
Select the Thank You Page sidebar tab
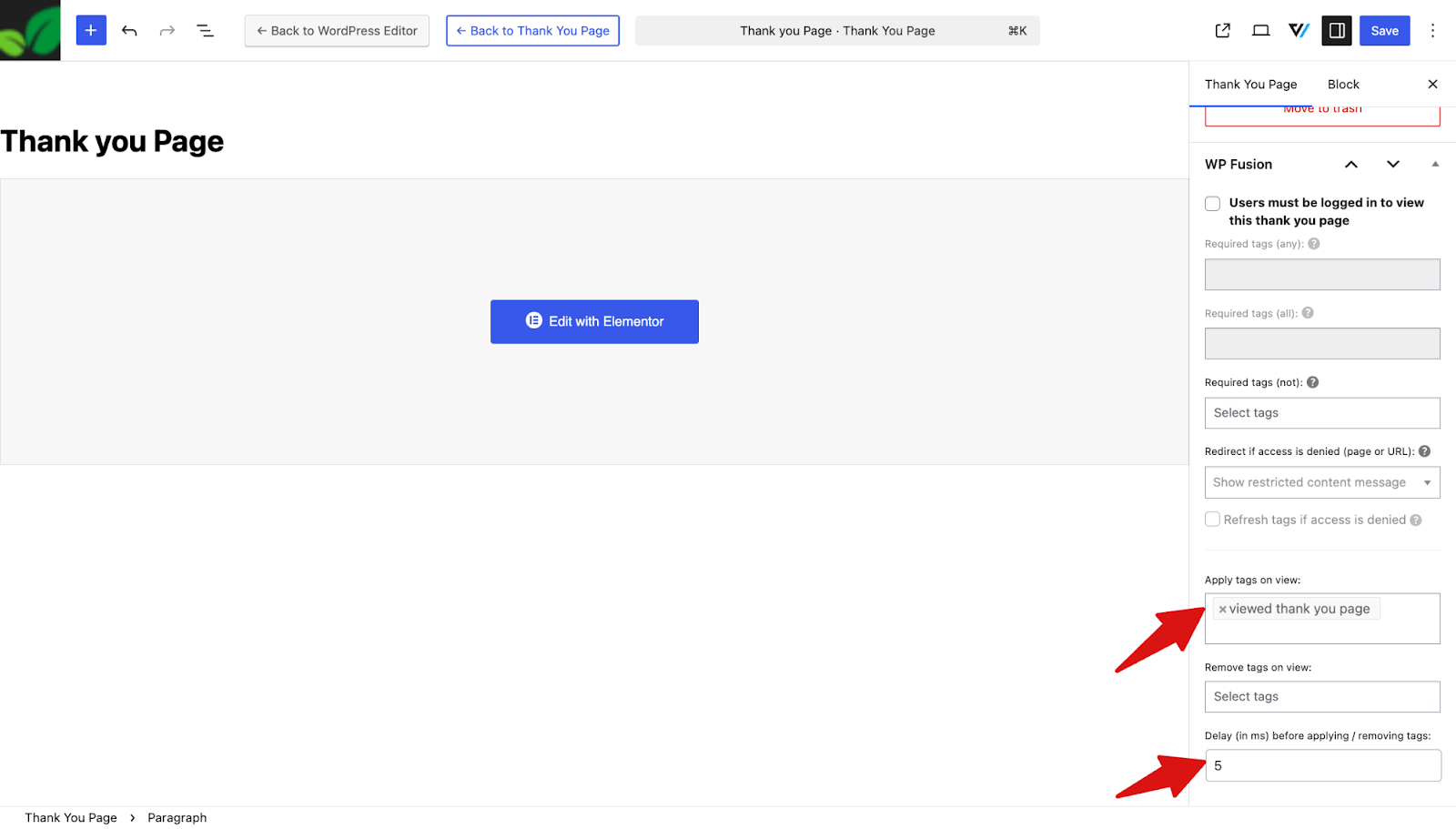(x=1250, y=85)
